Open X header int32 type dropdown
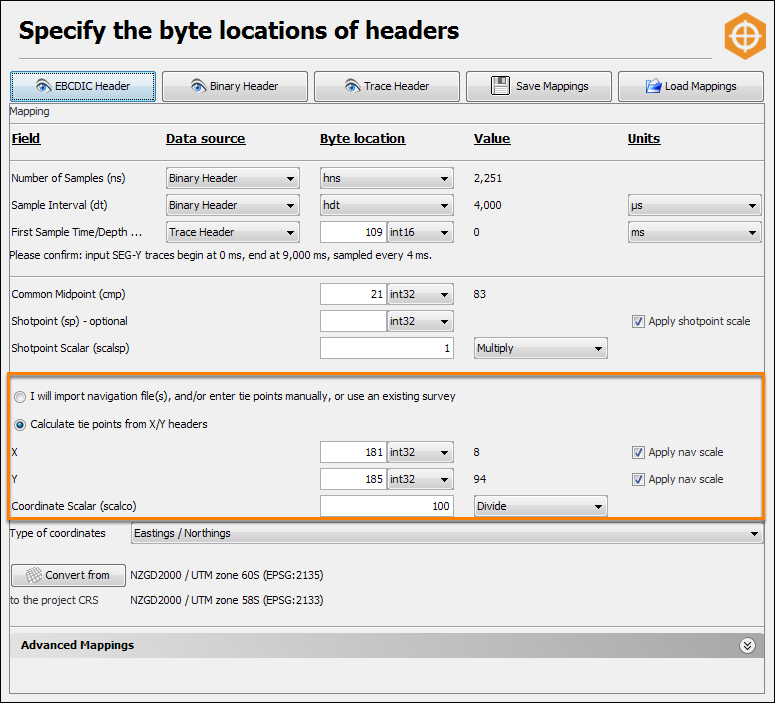 click(x=420, y=452)
